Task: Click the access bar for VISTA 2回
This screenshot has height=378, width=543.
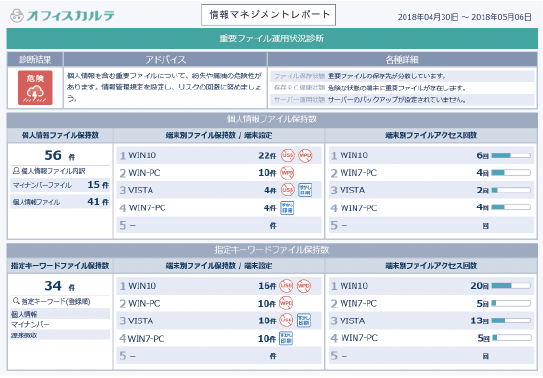Action: click(x=511, y=190)
